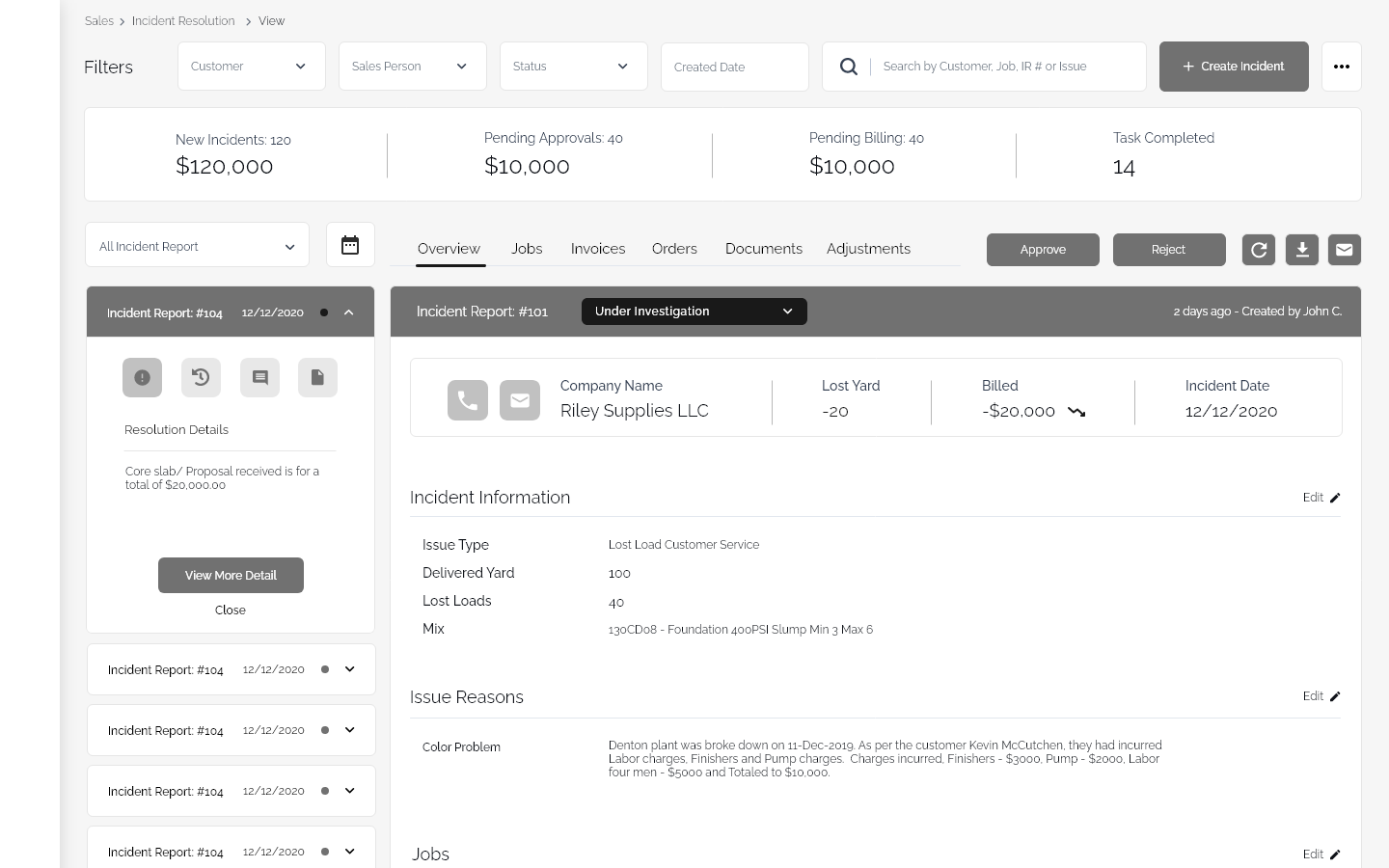The width and height of the screenshot is (1389, 868).
Task: Click the Close link under View More Detail
Action: click(x=231, y=610)
